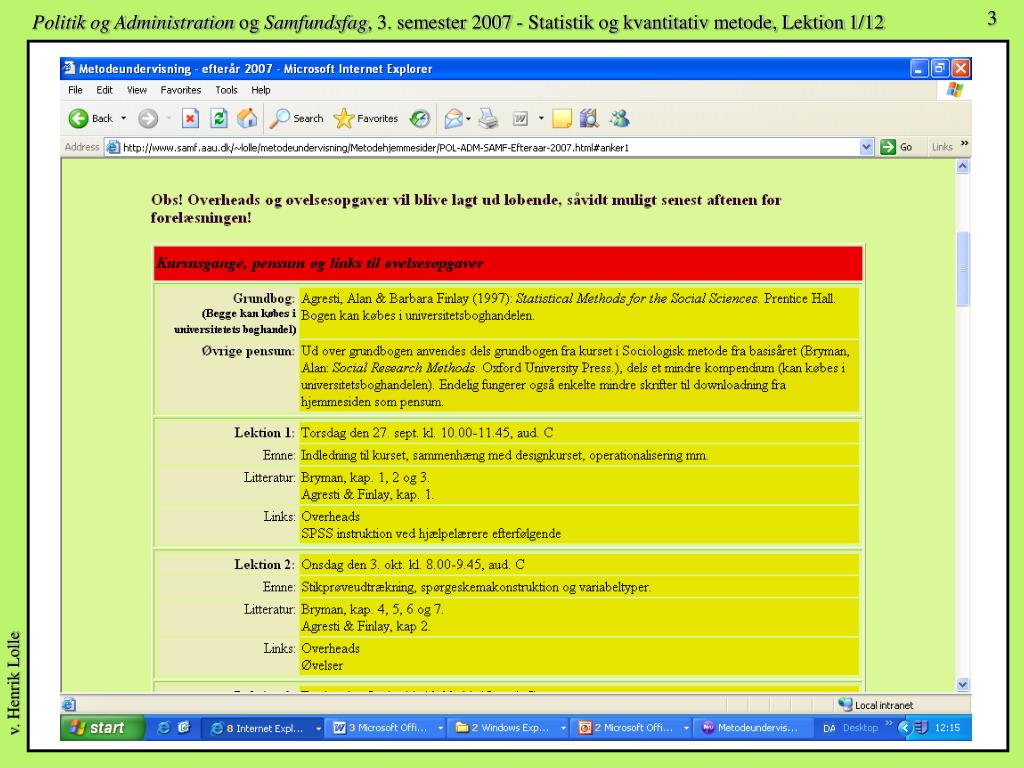Open the Search magnifier tool
This screenshot has height=768, width=1024.
tap(297, 118)
